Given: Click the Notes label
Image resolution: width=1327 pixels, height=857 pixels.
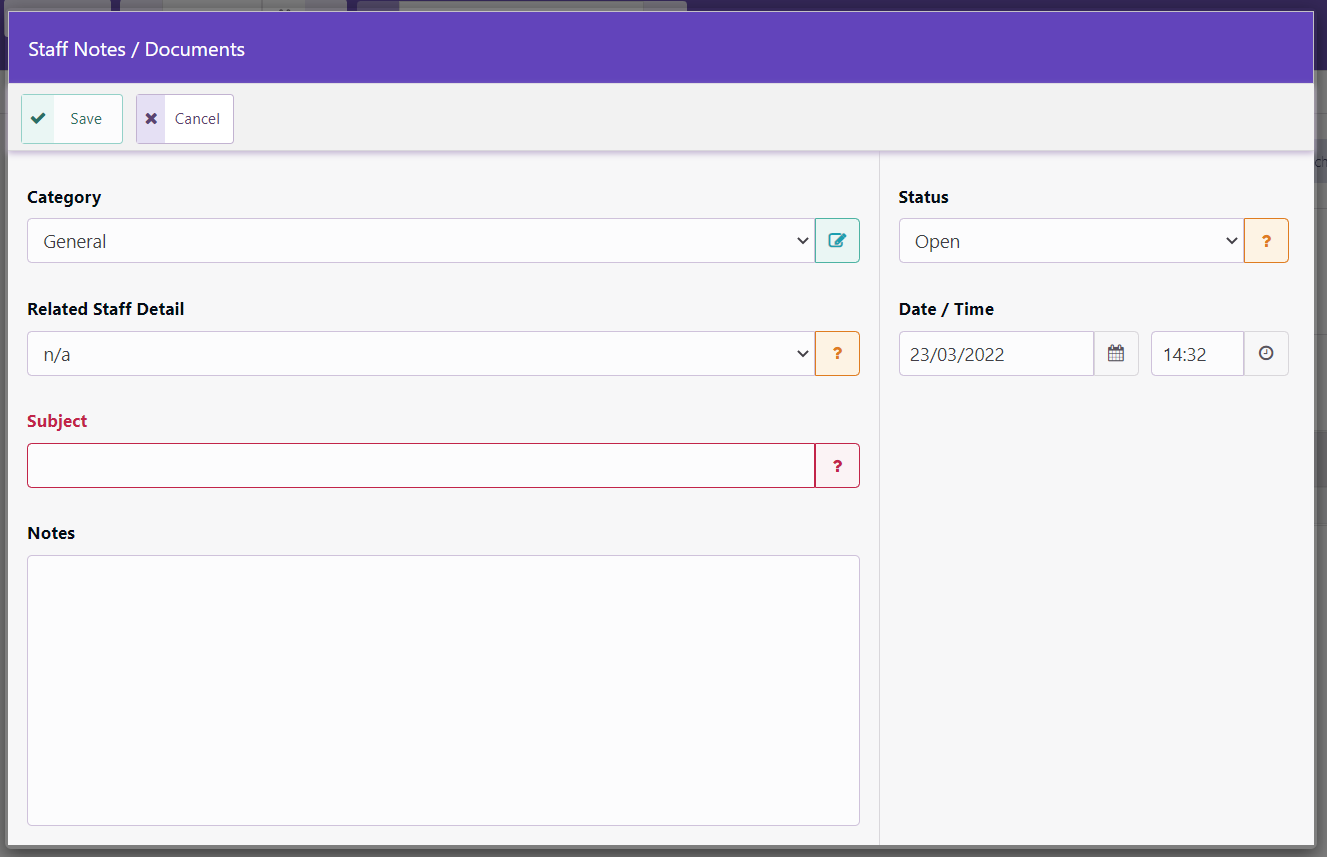Looking at the screenshot, I should (x=51, y=533).
